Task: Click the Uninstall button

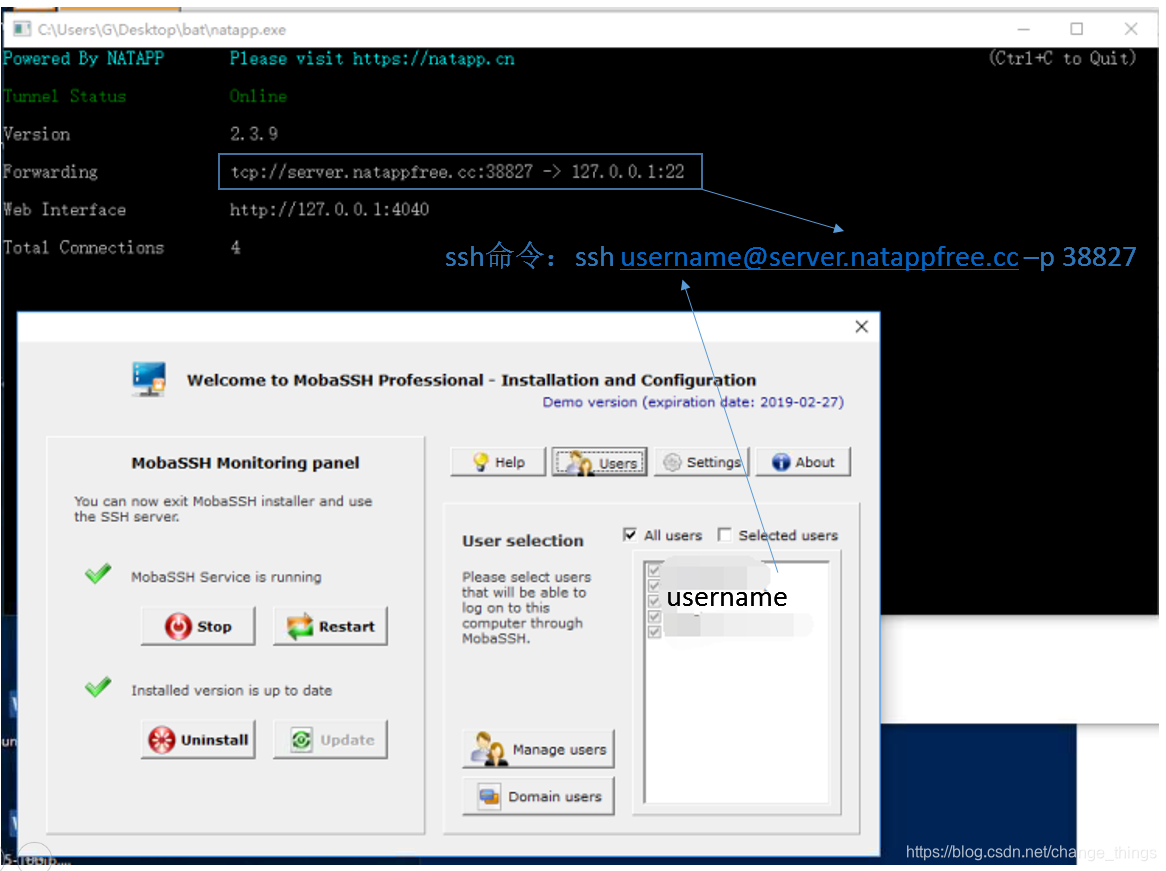Action: [199, 739]
